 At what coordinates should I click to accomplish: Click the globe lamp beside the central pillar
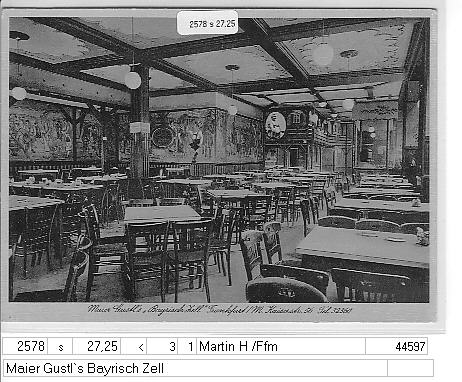point(133,80)
